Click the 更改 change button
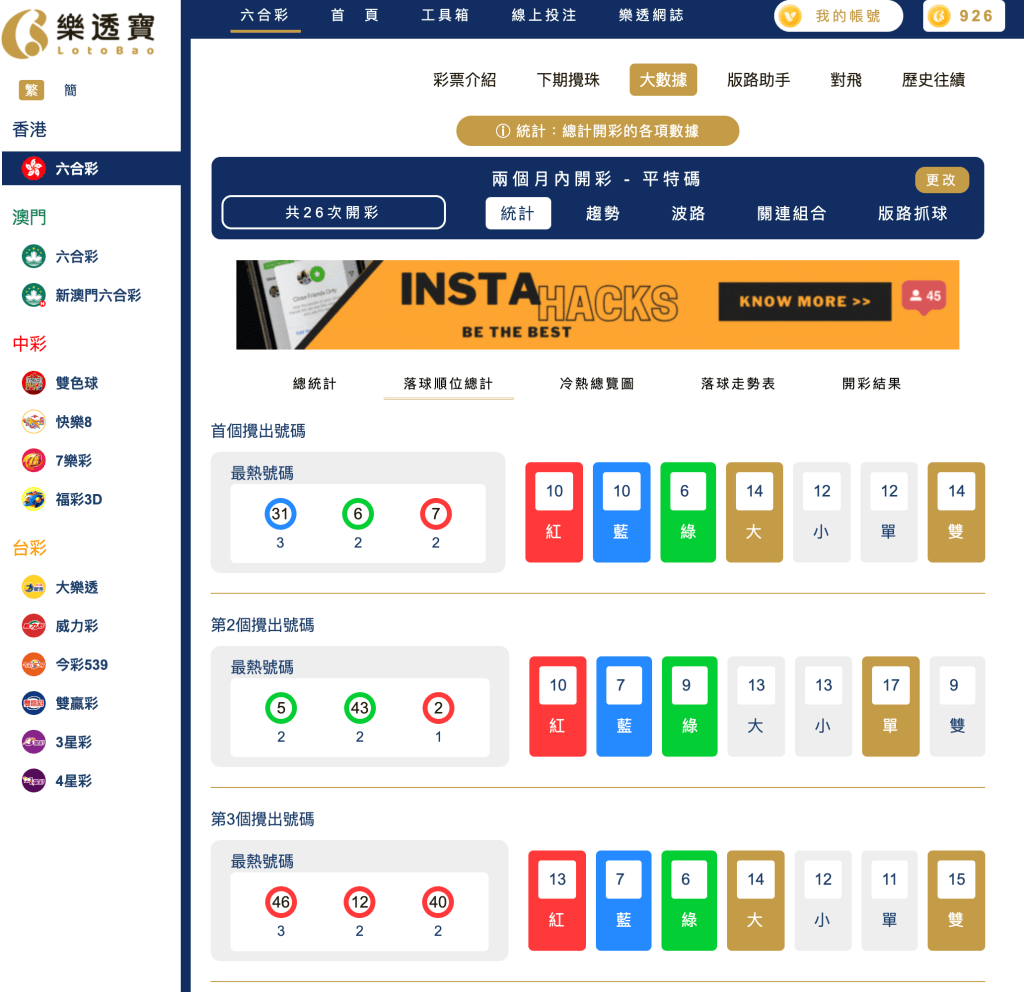This screenshot has width=1024, height=992. click(940, 180)
